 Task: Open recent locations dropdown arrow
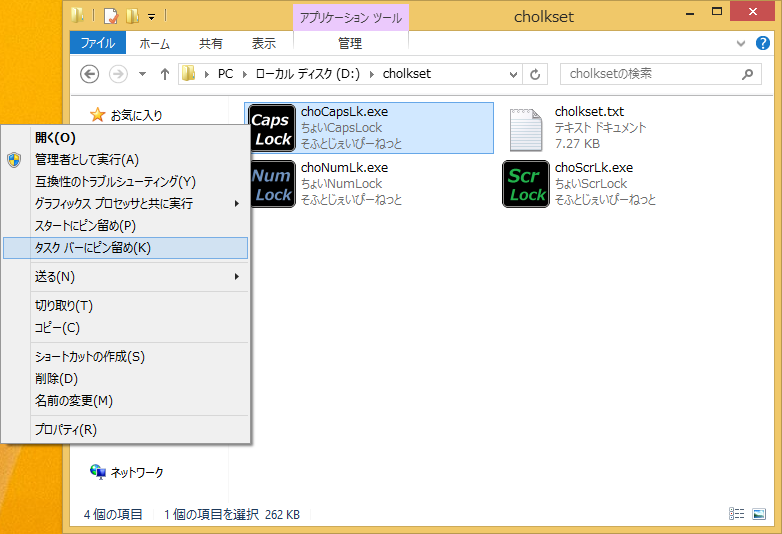point(143,74)
